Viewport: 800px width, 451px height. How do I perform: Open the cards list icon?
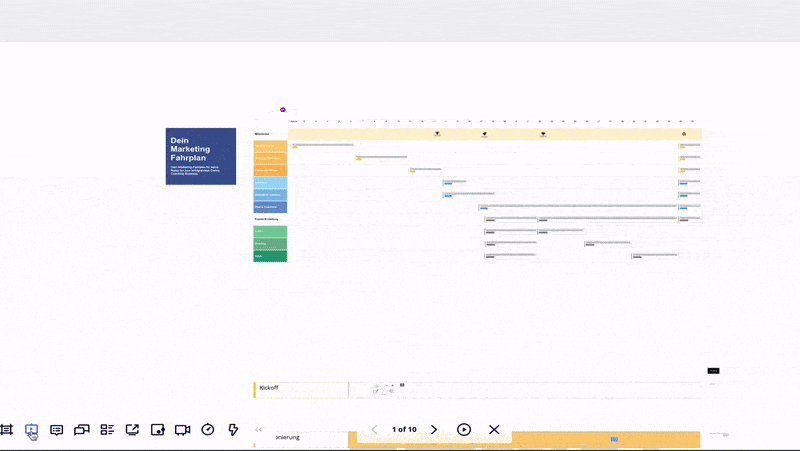[107, 430]
